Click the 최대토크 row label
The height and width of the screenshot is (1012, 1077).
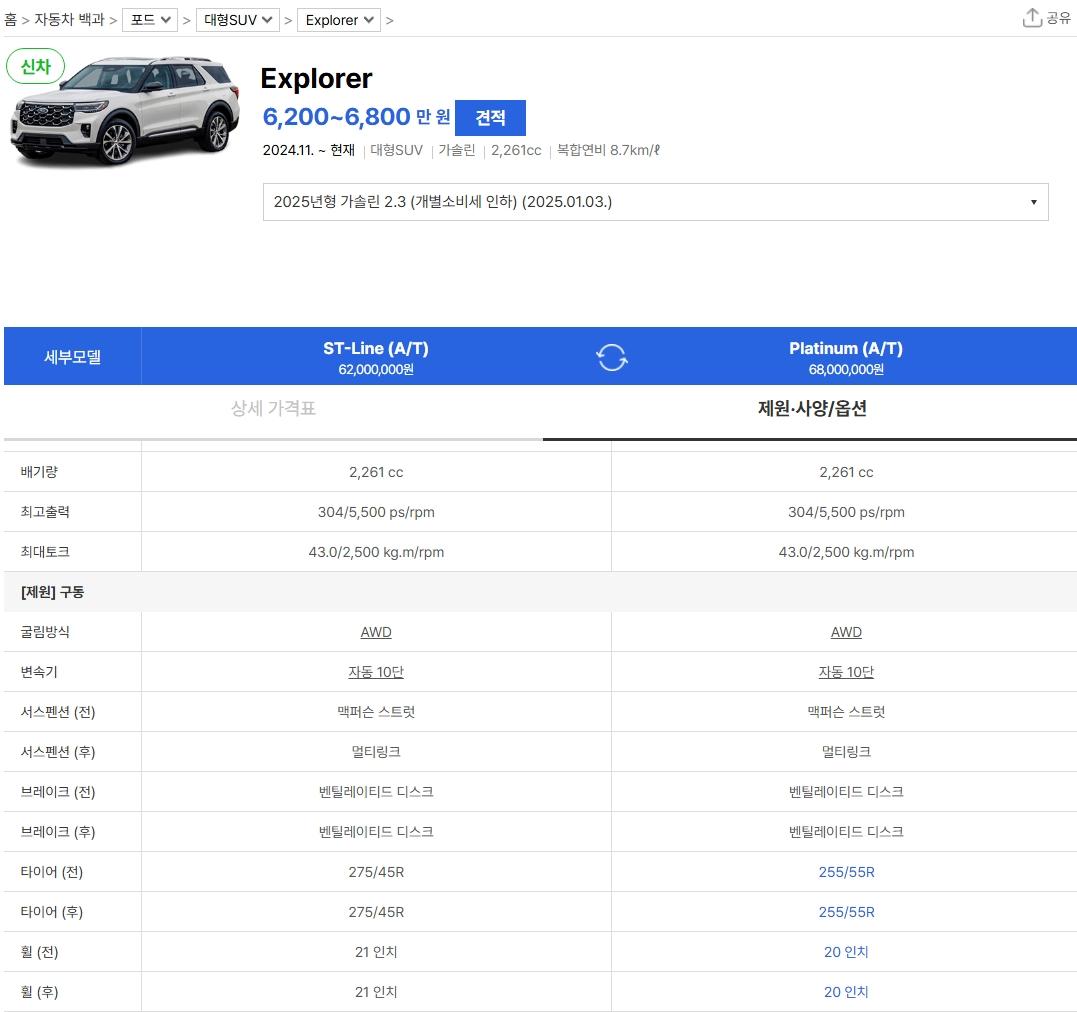45,552
